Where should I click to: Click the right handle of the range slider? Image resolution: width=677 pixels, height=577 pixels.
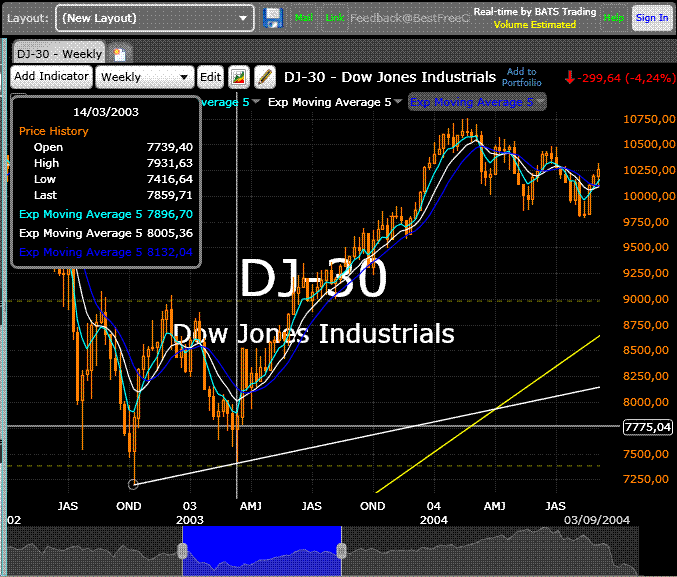342,551
